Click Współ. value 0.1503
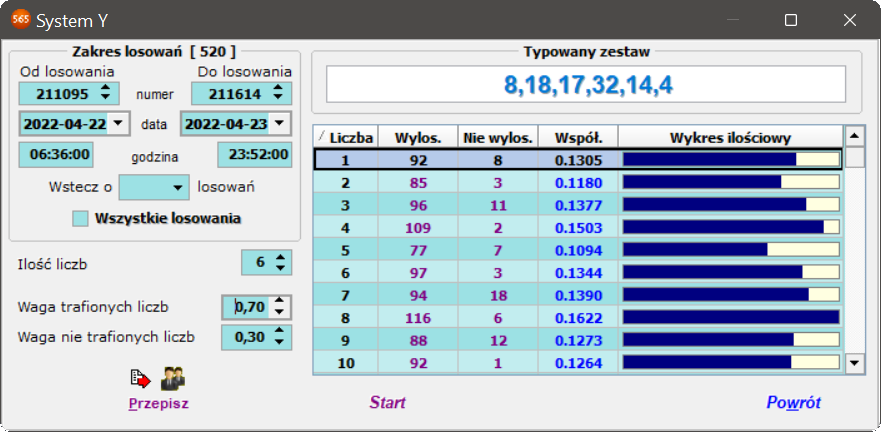The height and width of the screenshot is (432, 881). coord(578,228)
